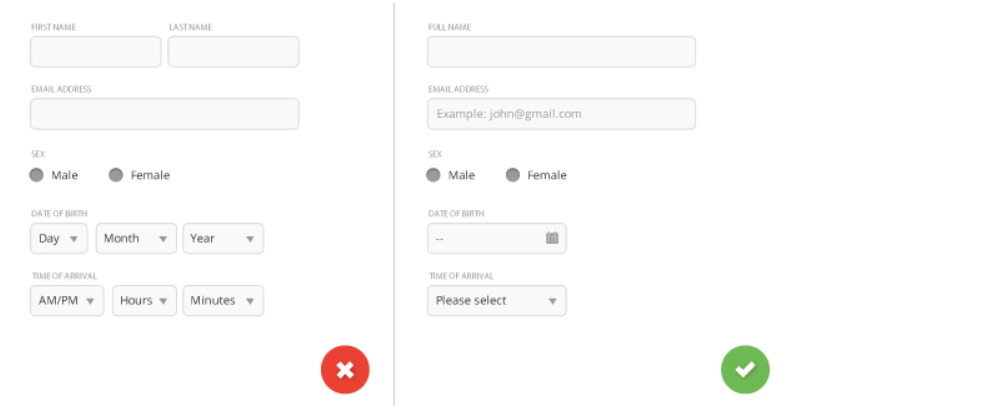Click the Date of Birth date field

pyautogui.click(x=497, y=239)
